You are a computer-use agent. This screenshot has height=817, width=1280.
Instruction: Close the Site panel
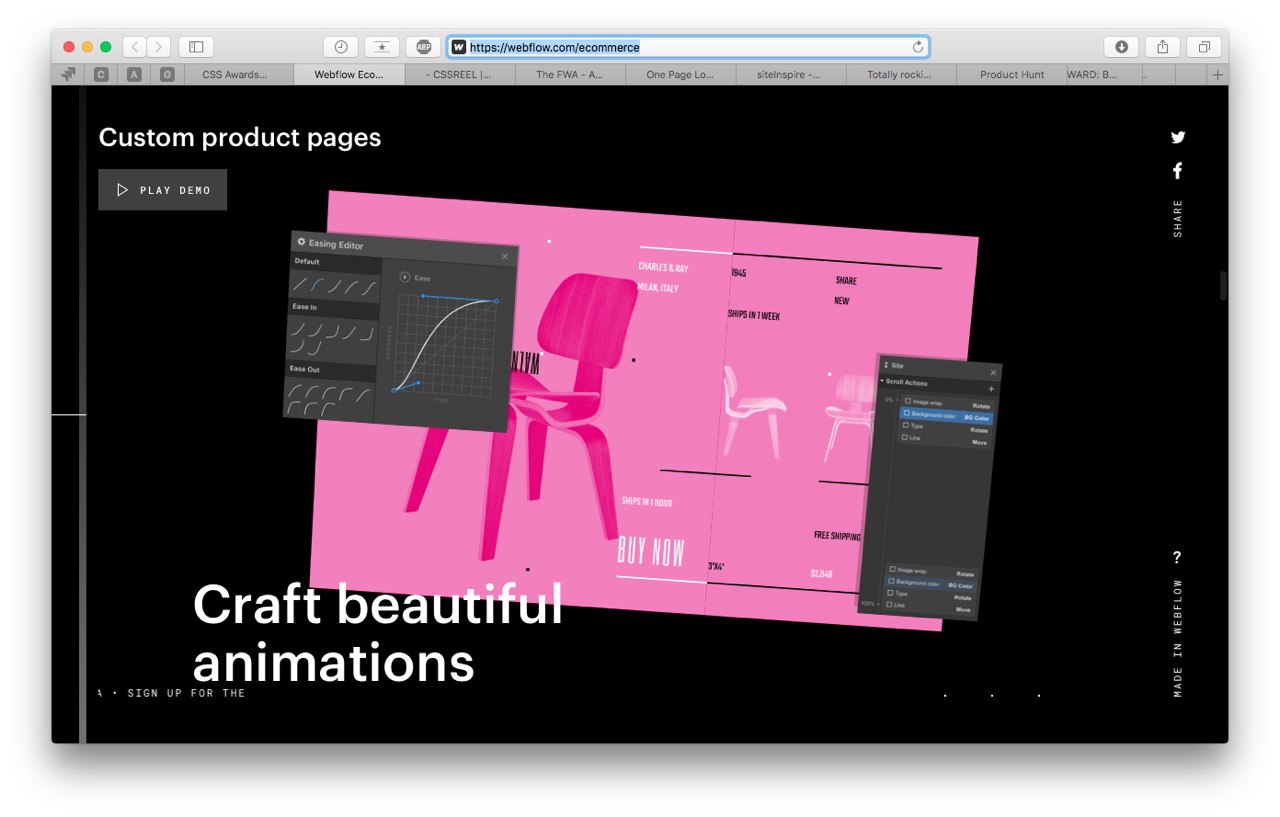coord(993,373)
